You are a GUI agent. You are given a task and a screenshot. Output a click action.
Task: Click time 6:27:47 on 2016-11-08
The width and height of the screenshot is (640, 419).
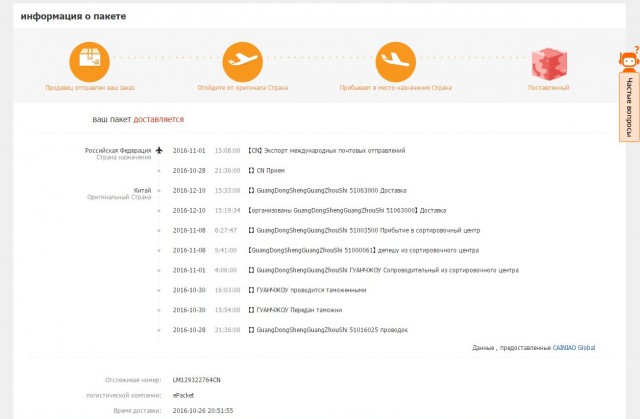pyautogui.click(x=226, y=231)
